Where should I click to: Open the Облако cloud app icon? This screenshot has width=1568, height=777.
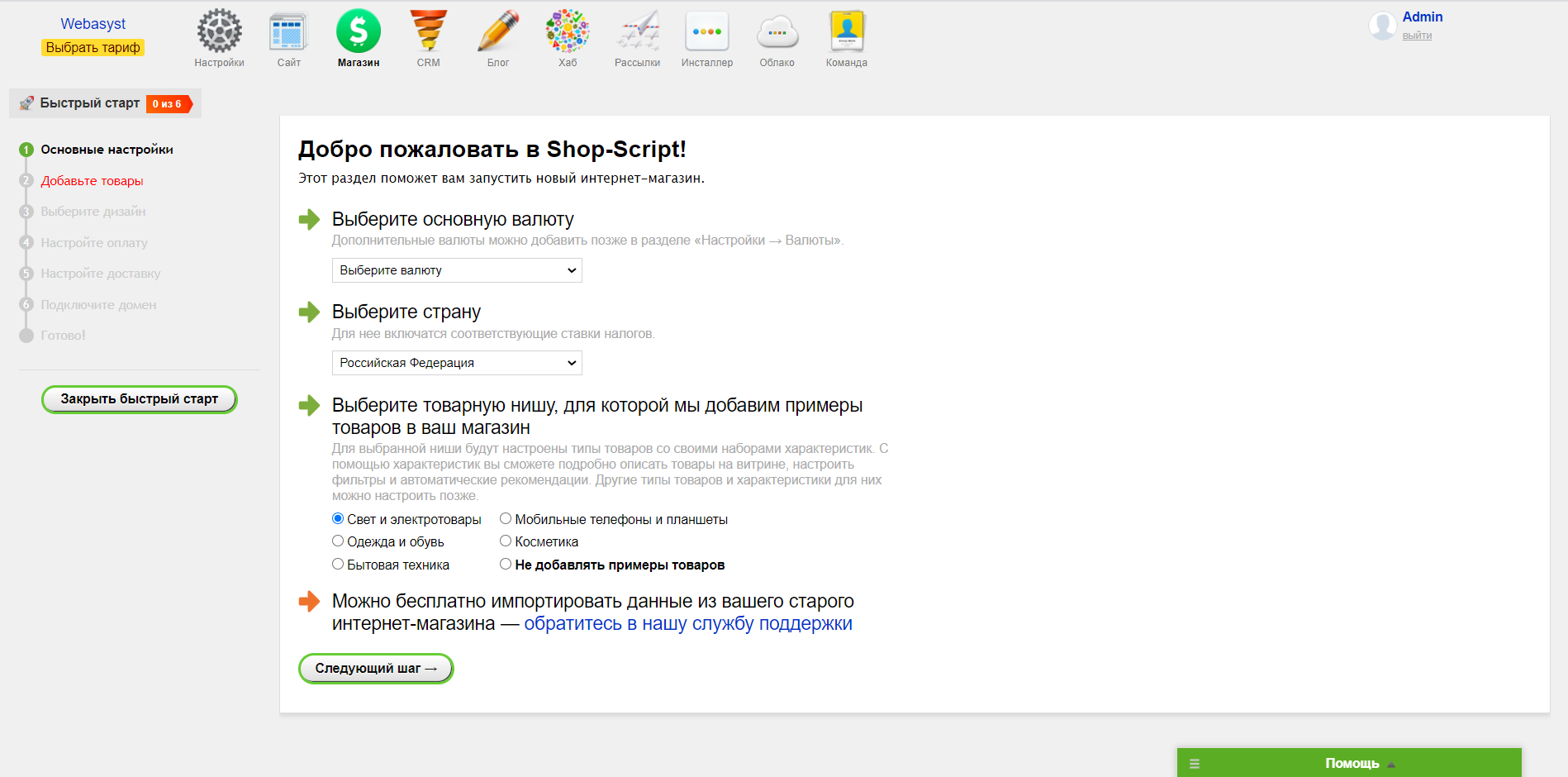coord(777,33)
